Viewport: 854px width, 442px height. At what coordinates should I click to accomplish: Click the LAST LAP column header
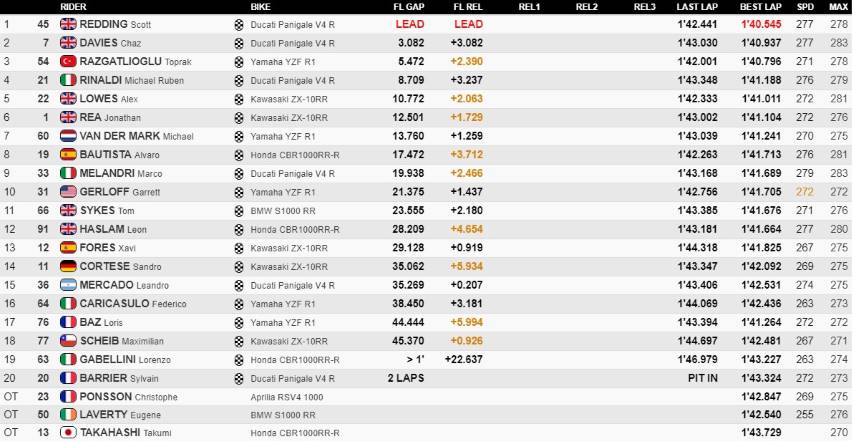tap(698, 6)
